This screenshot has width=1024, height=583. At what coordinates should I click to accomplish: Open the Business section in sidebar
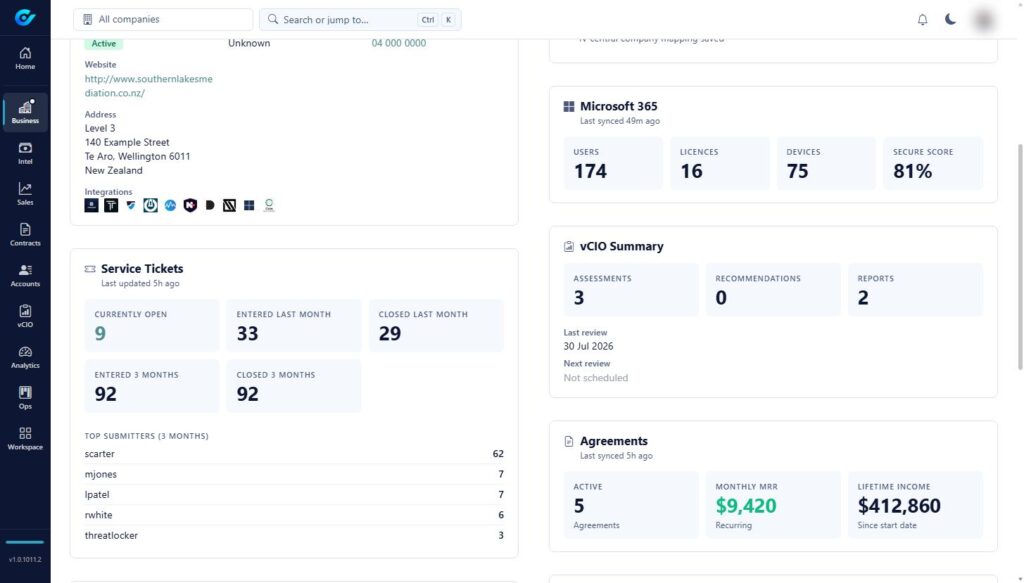(25, 112)
